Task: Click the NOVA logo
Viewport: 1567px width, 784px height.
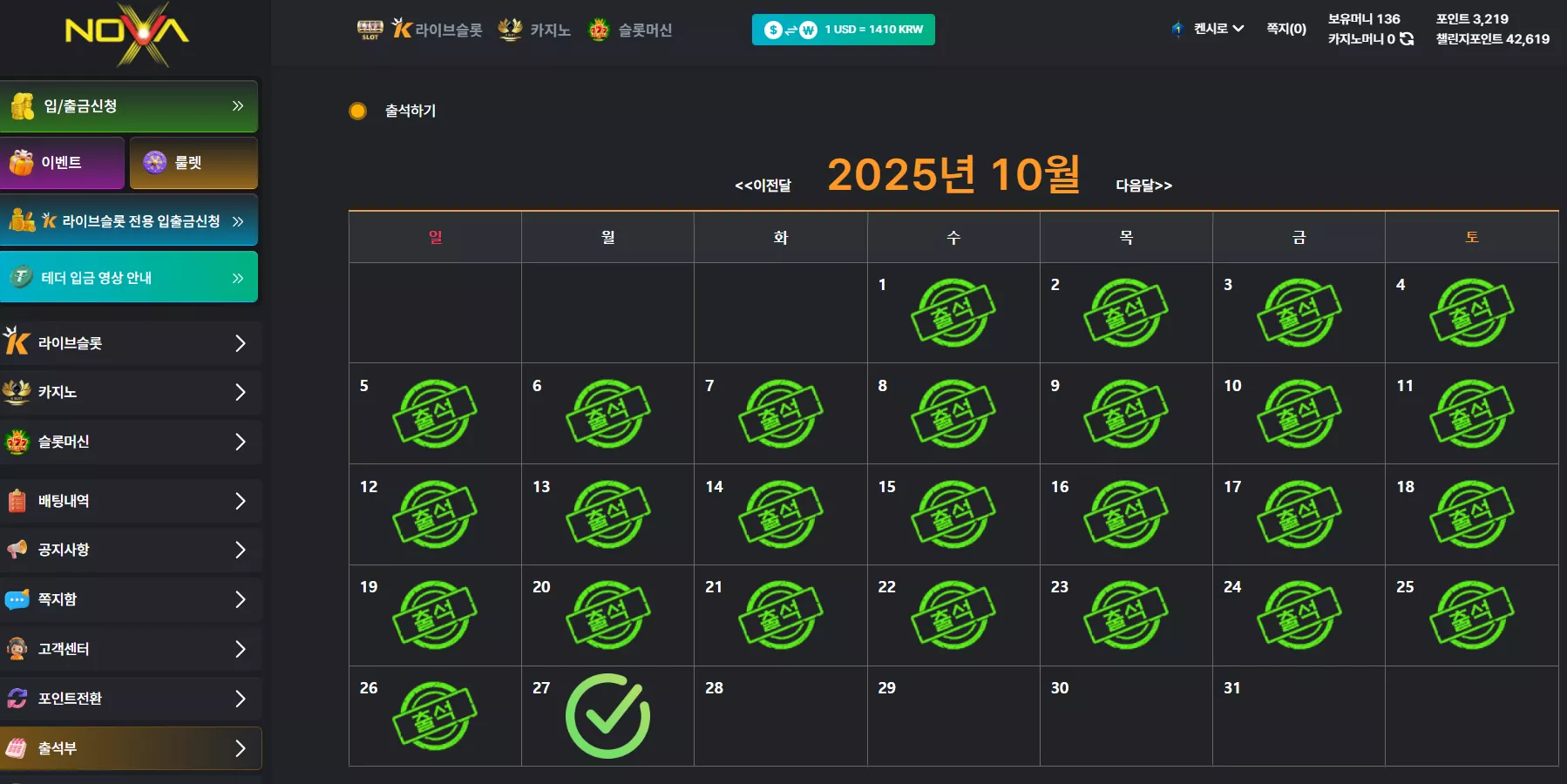Action: (128, 35)
